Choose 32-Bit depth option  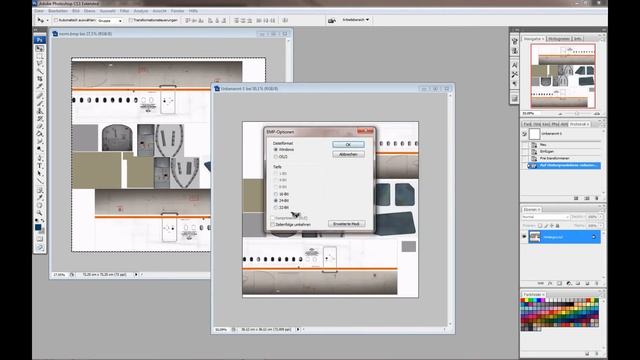point(276,207)
